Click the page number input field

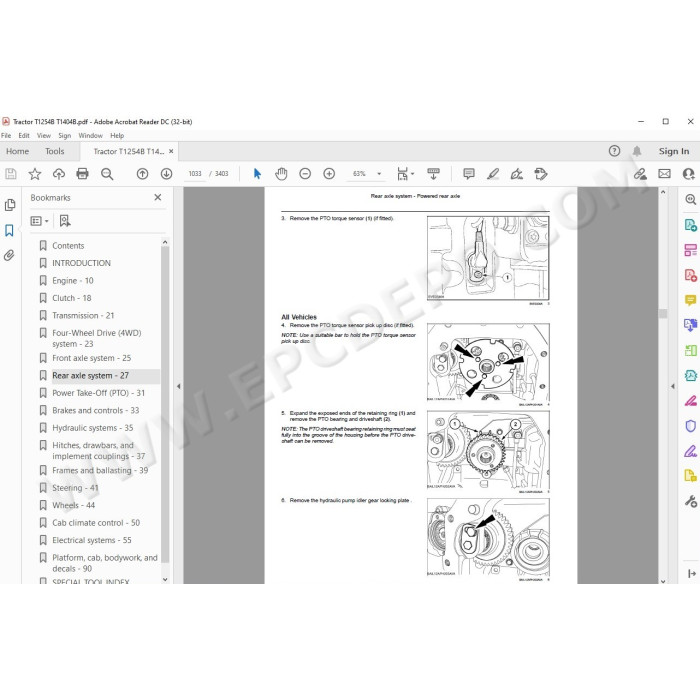coord(195,174)
